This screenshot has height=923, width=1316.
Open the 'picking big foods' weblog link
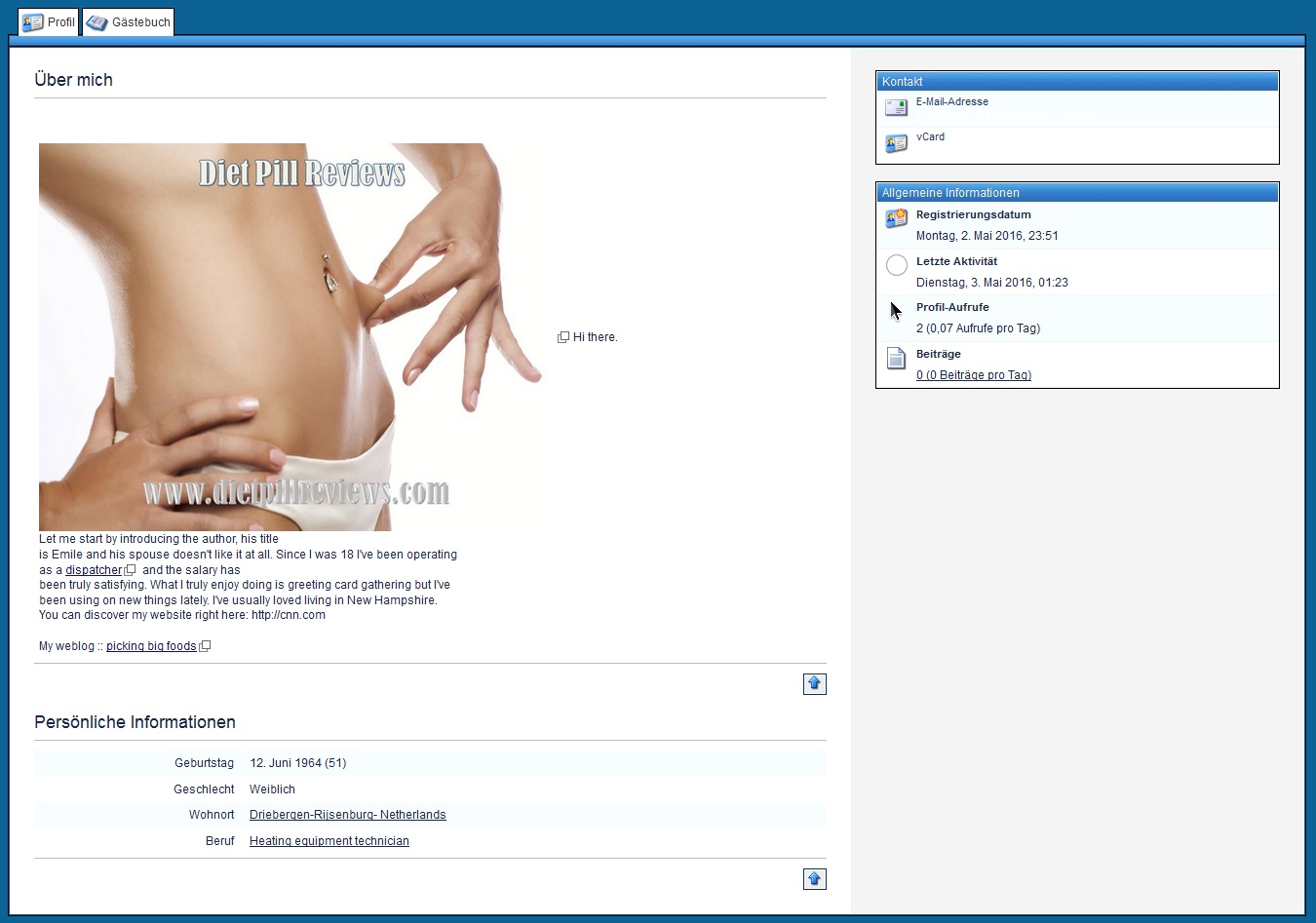(151, 646)
